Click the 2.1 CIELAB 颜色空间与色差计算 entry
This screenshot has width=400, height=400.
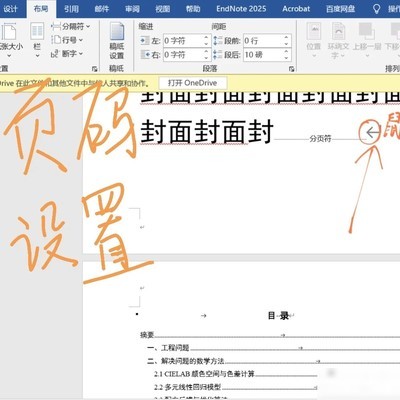pyautogui.click(x=204, y=374)
